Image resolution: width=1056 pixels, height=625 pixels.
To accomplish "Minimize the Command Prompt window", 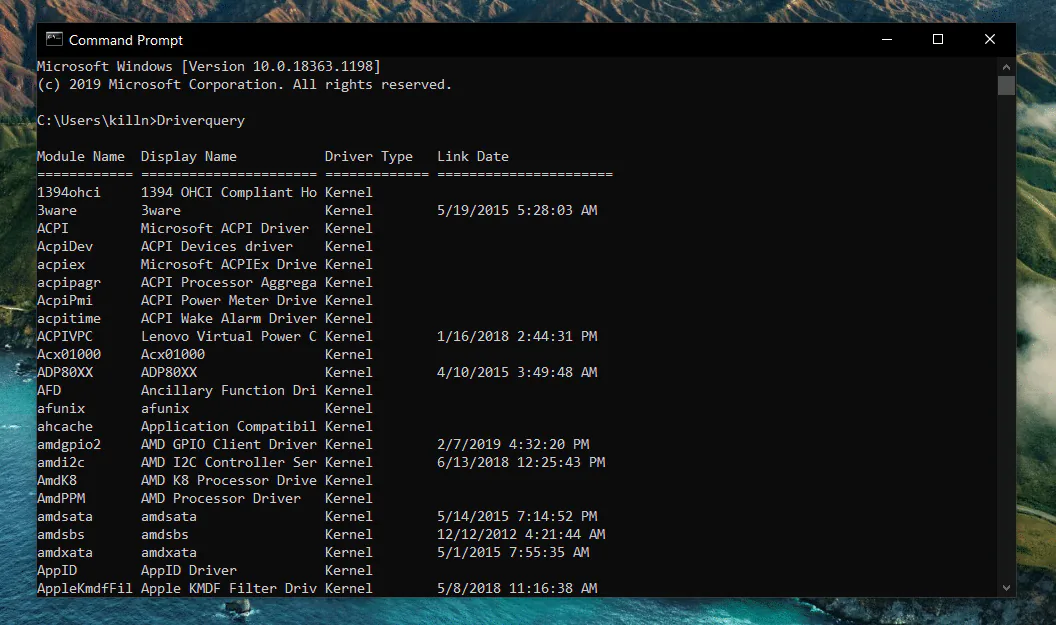I will 887,40.
